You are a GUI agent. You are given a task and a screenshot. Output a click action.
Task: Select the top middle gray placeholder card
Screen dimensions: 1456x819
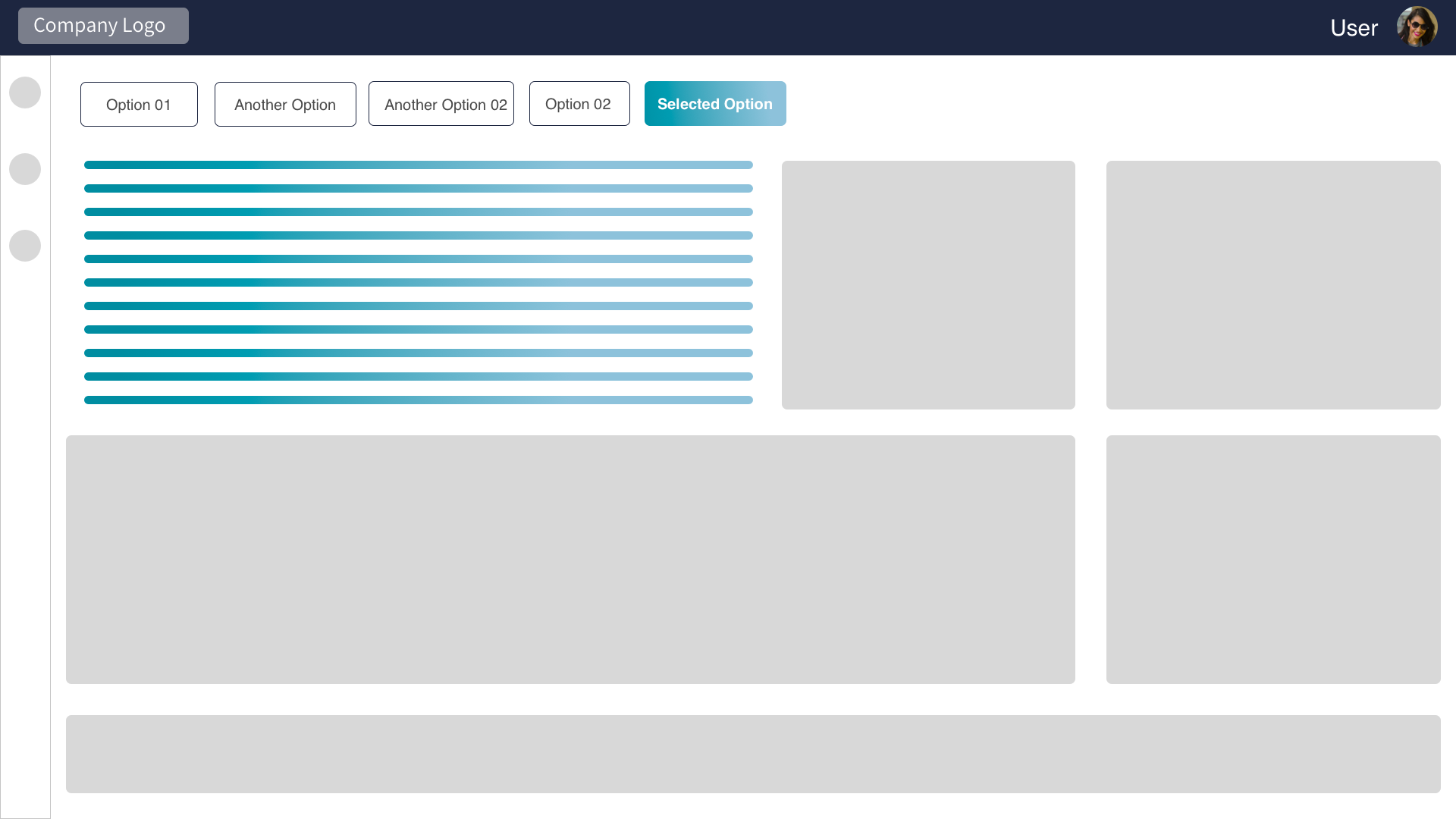928,285
